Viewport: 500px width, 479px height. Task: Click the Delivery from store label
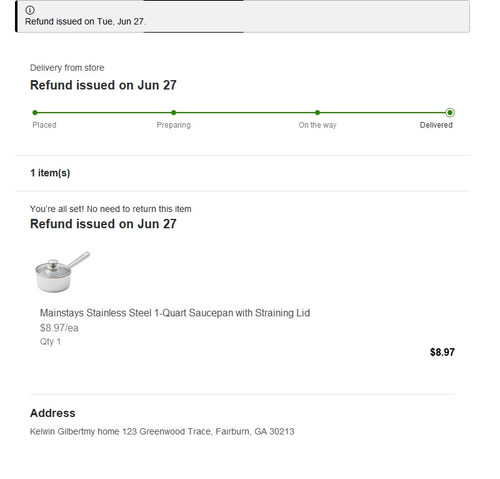(x=67, y=68)
